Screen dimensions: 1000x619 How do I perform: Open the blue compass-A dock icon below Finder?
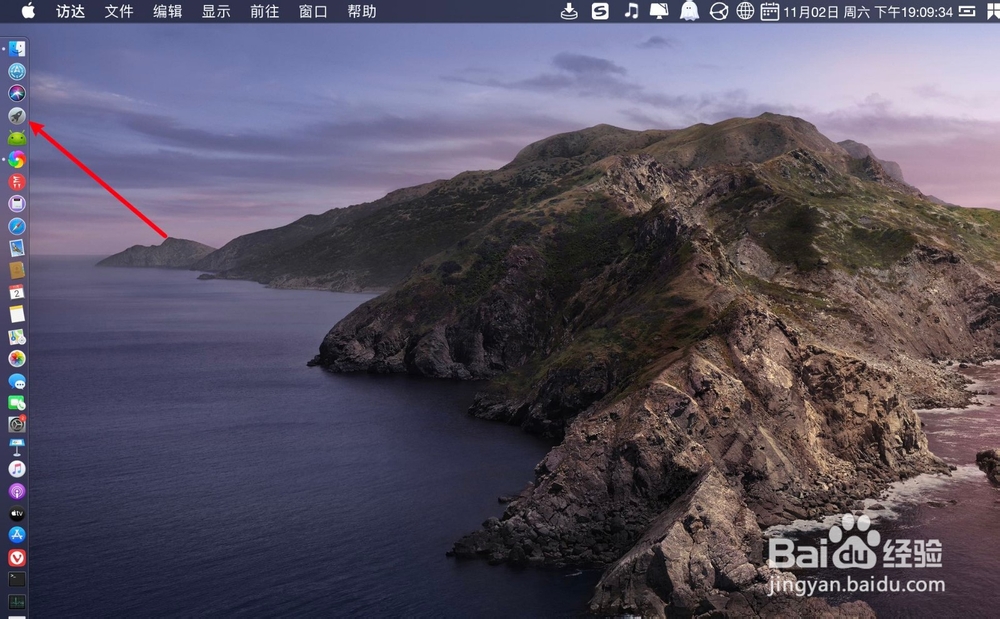click(17, 71)
